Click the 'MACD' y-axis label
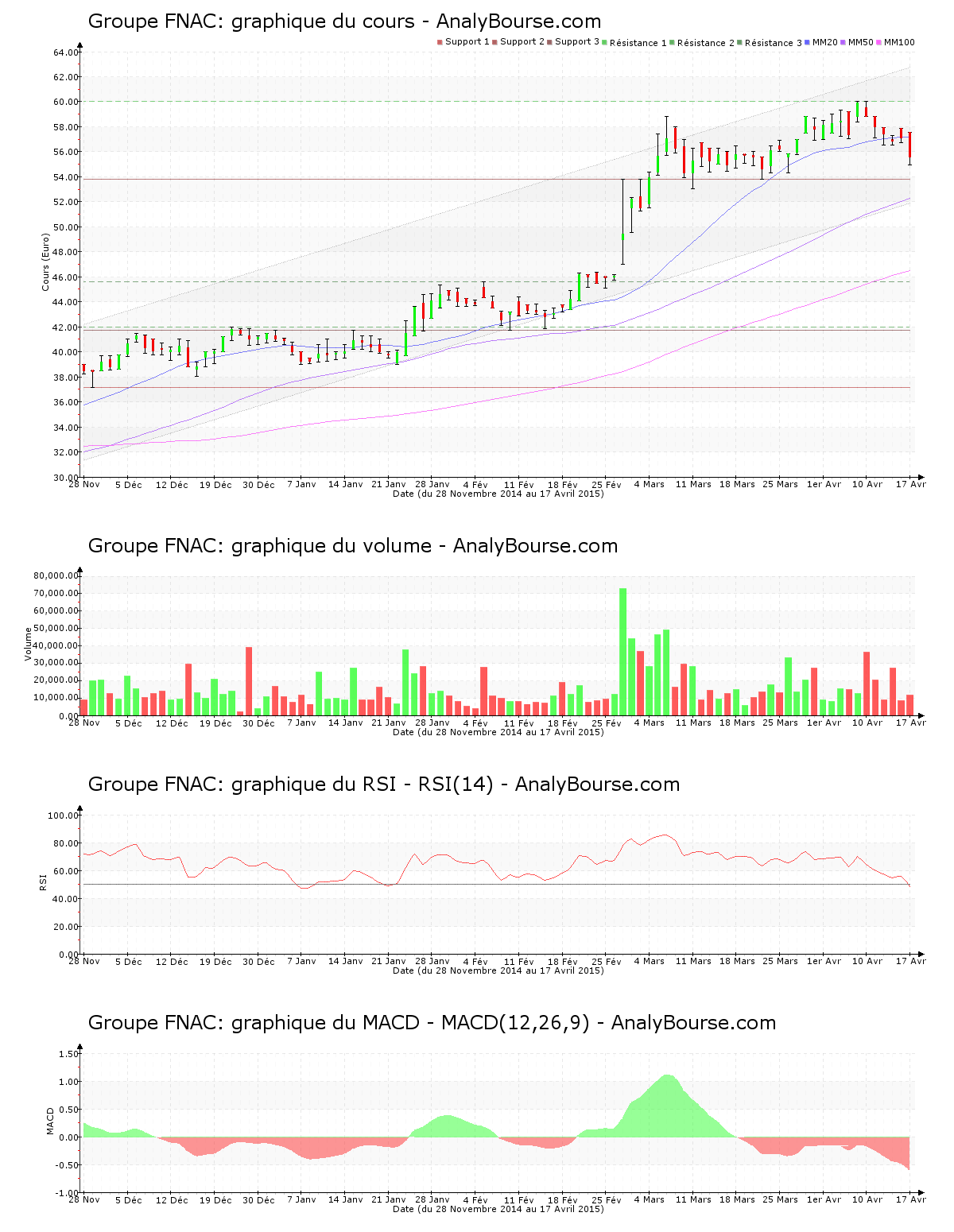This screenshot has height=1232, width=954. coord(50,1121)
